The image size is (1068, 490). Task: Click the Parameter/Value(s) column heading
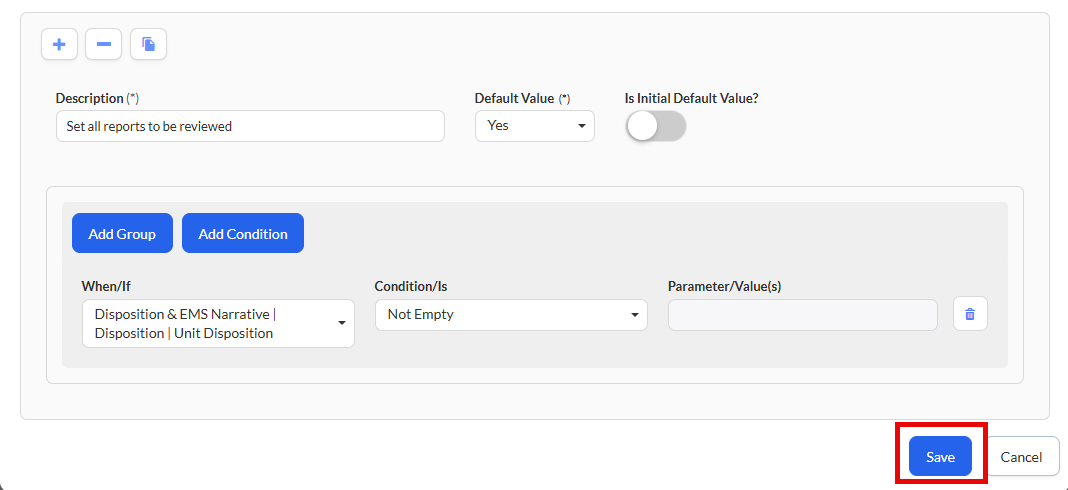(724, 286)
